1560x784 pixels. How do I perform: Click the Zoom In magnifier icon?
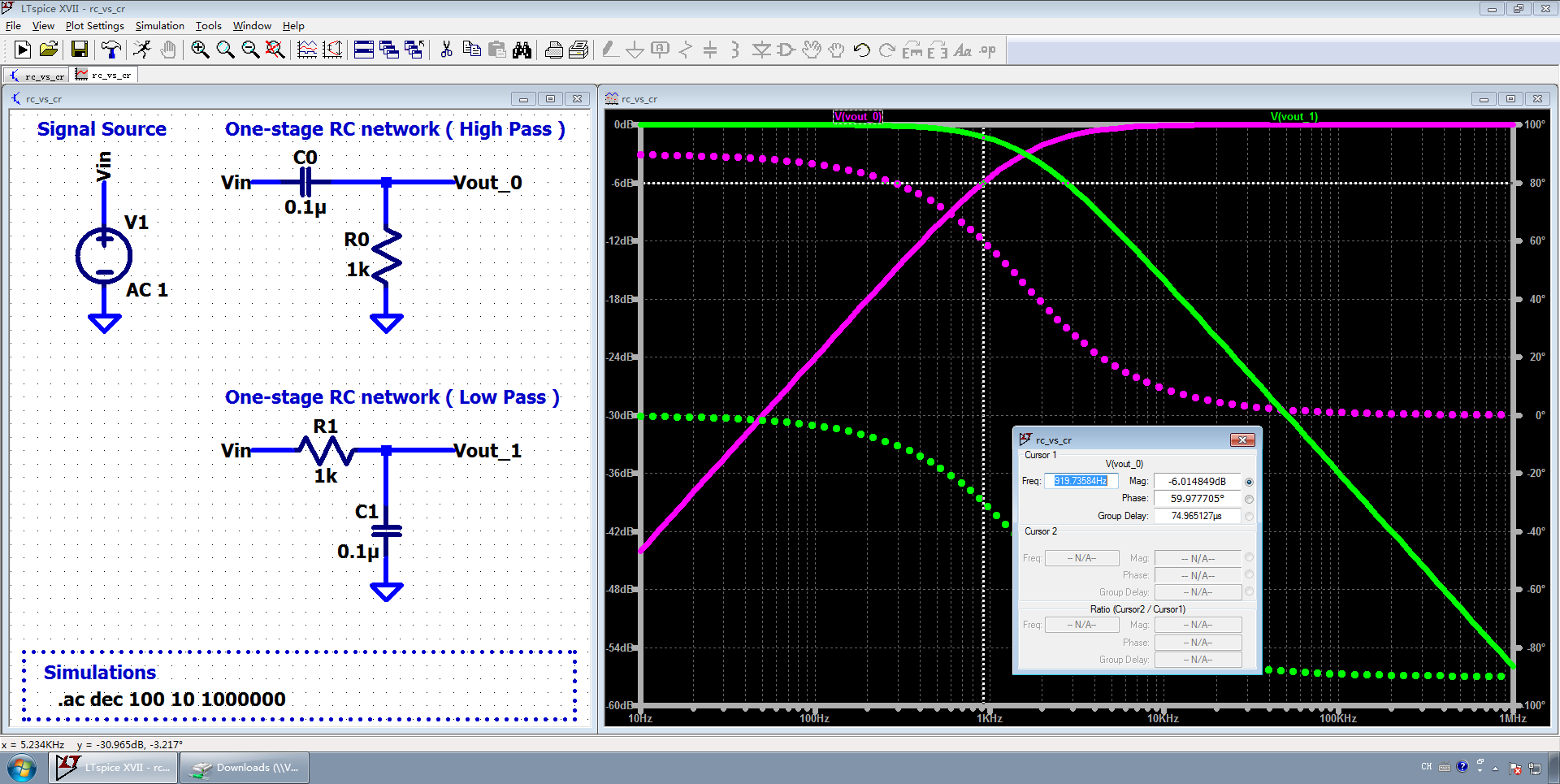[x=200, y=50]
